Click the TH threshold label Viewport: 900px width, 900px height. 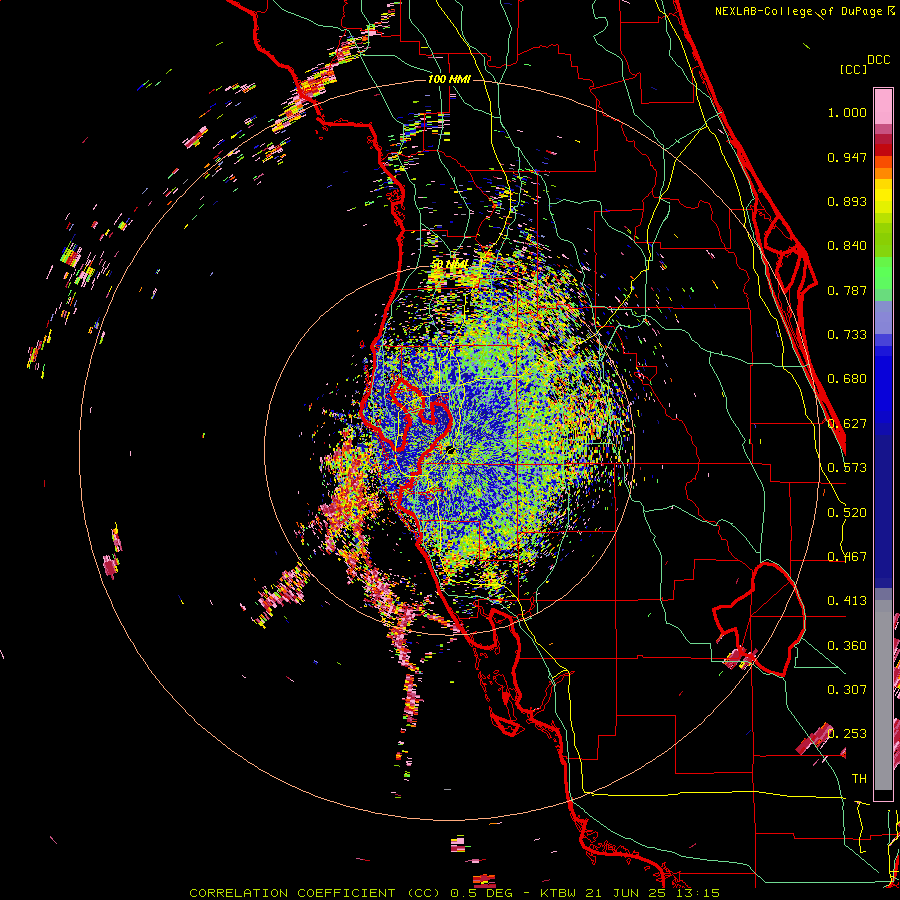(859, 779)
